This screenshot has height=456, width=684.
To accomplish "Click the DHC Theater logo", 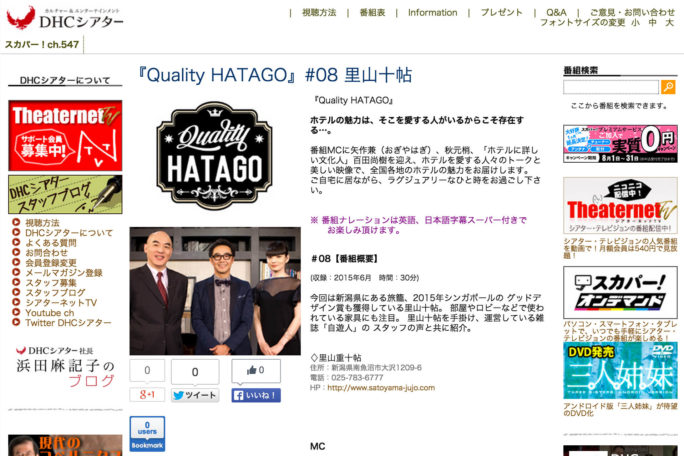I will [65, 18].
